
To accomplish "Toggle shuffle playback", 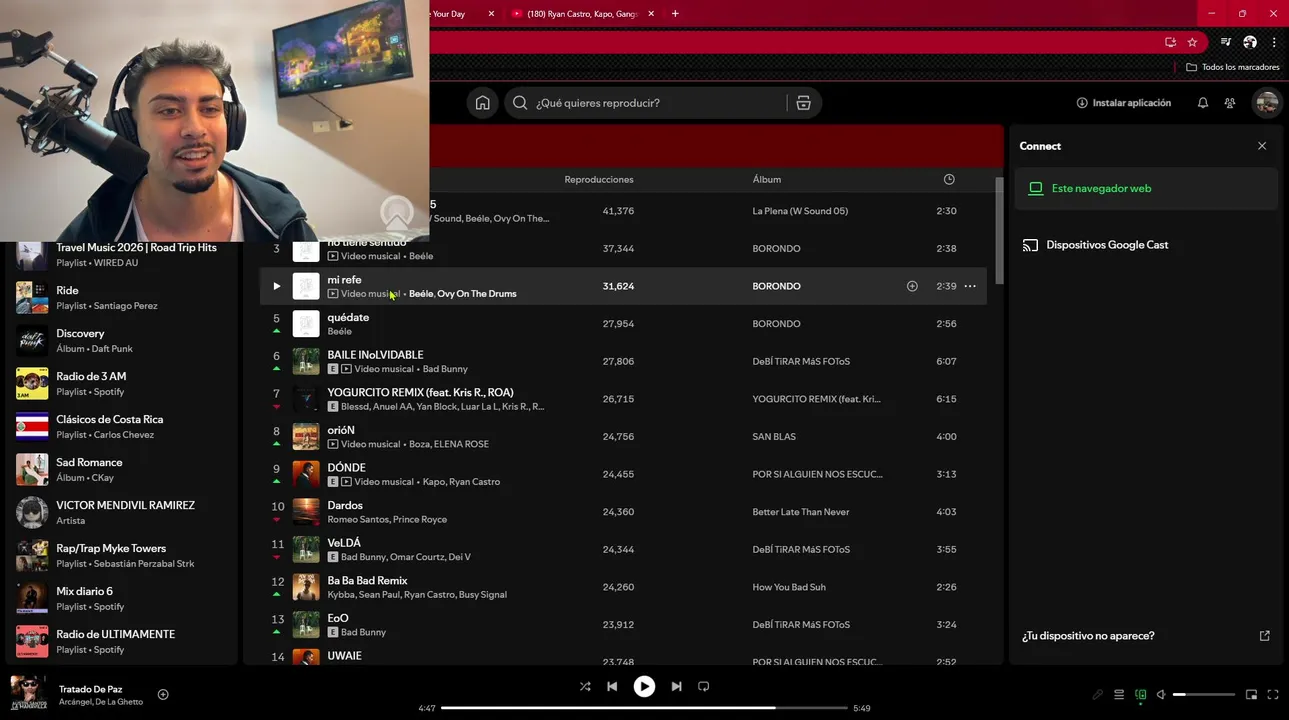I will click(x=585, y=687).
